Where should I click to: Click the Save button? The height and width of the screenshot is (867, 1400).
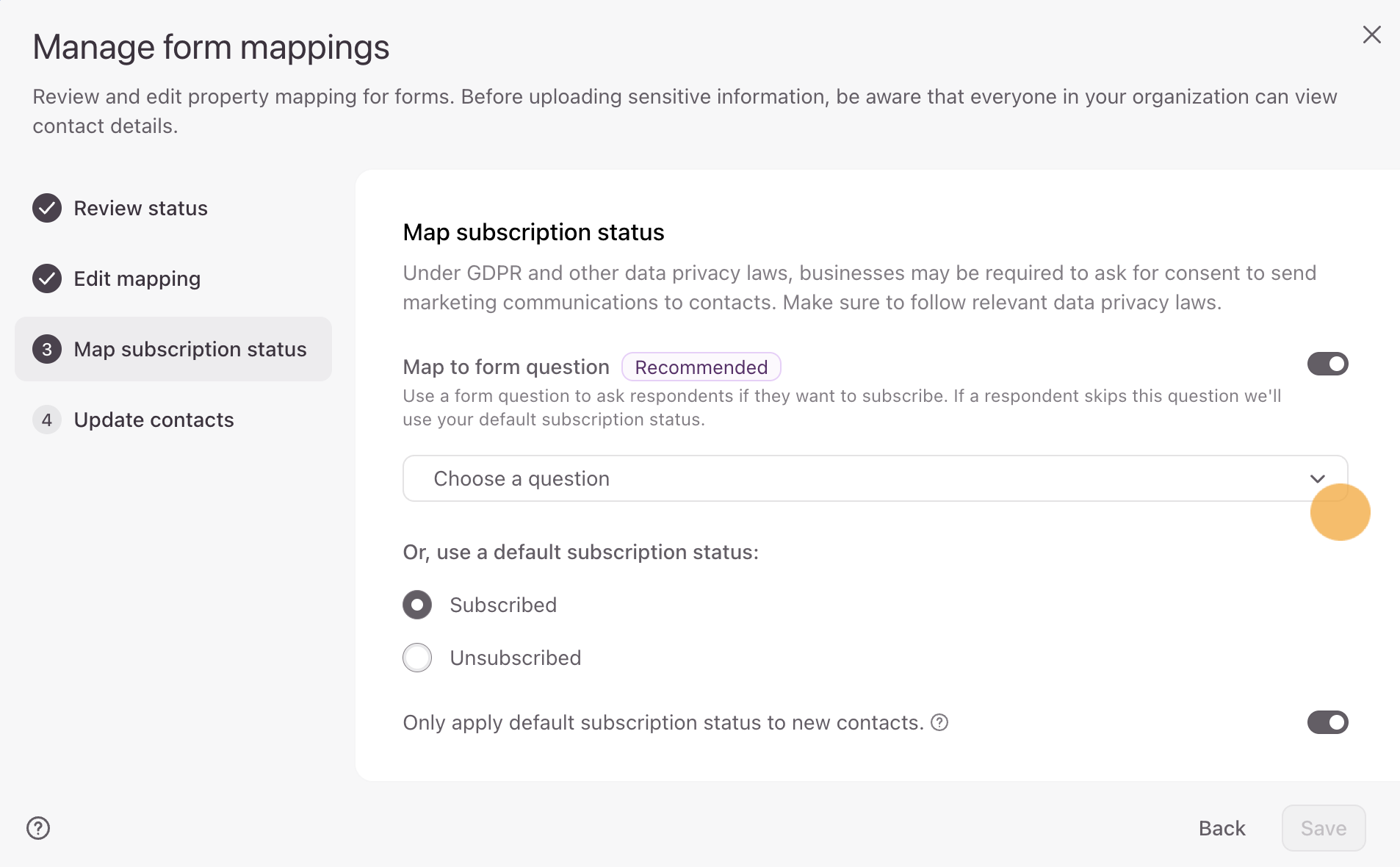point(1323,828)
